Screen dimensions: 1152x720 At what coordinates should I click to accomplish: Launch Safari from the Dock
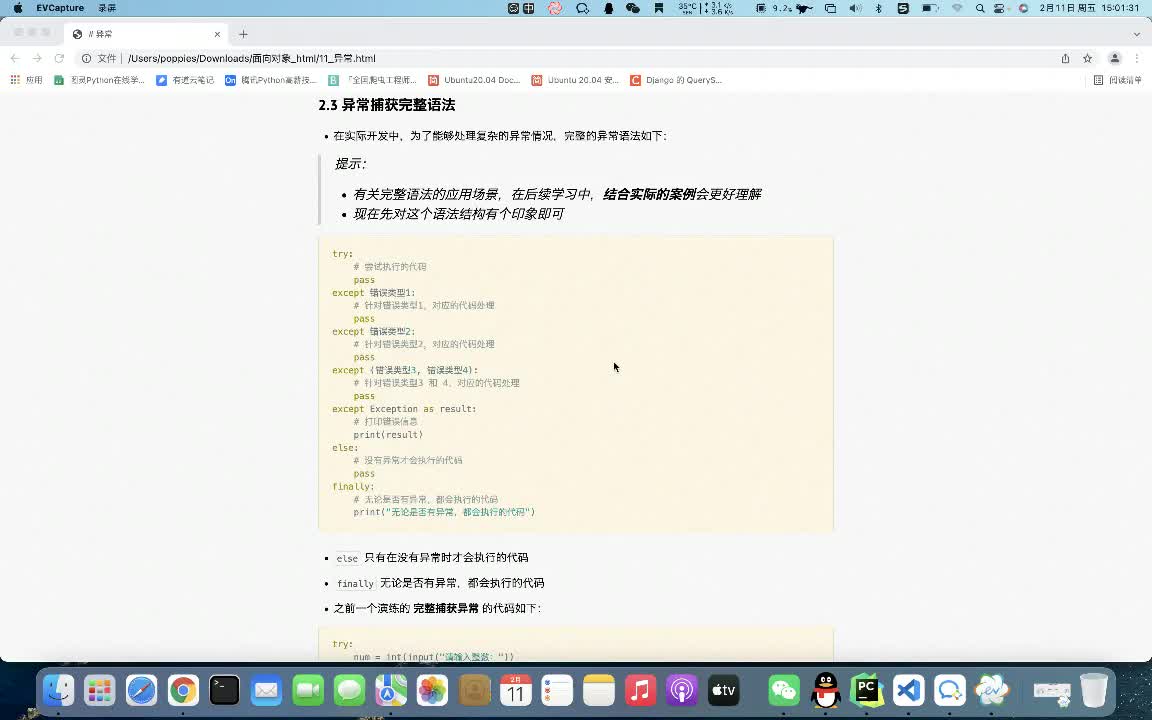pos(141,691)
